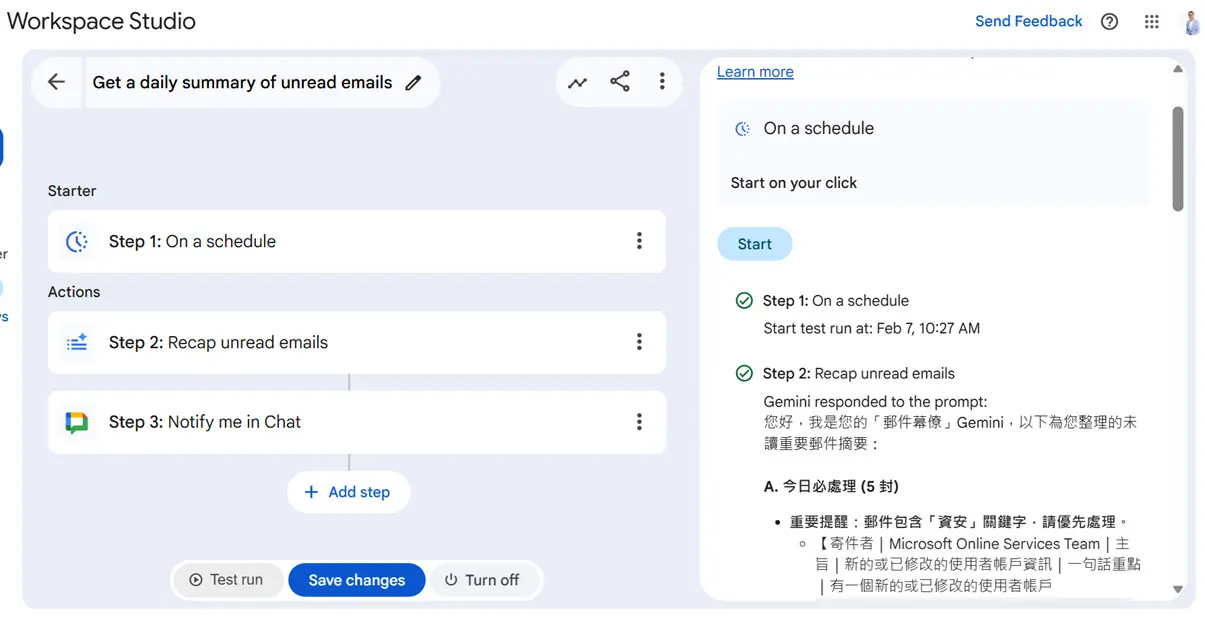
Task: Click 'Start test run at: Feb 7, 10:27 AM'
Action: (x=872, y=328)
